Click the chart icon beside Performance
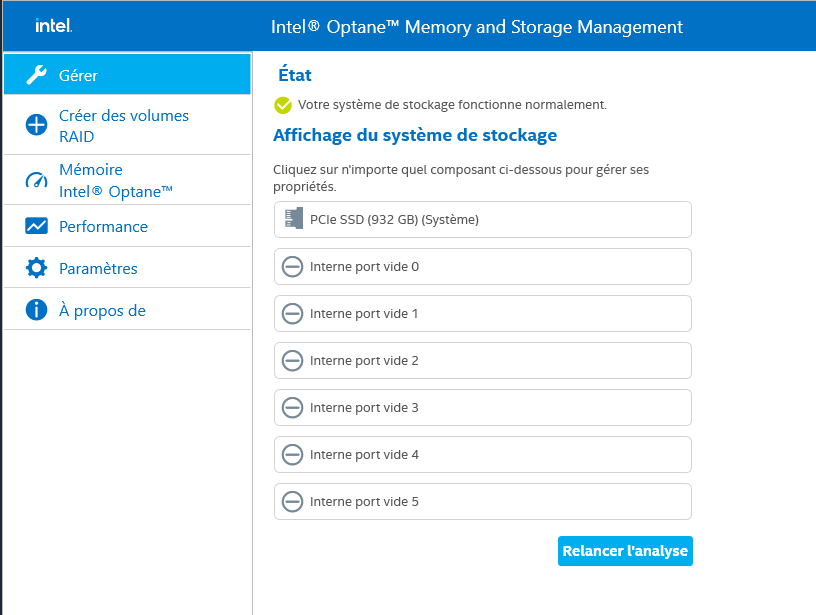Image resolution: width=816 pixels, height=615 pixels. tap(36, 226)
